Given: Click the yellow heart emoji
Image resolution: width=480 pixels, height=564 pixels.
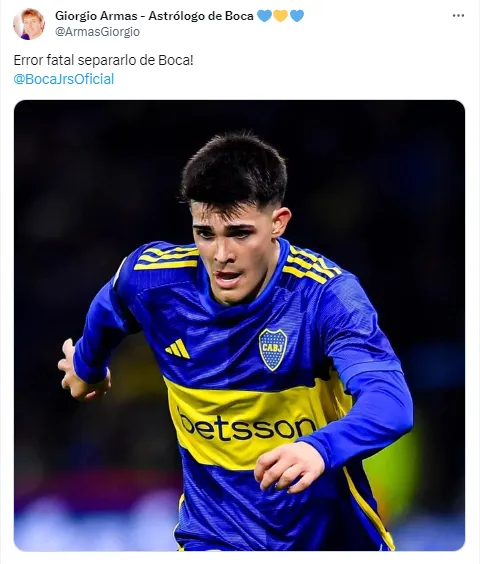Looking at the screenshot, I should (281, 16).
